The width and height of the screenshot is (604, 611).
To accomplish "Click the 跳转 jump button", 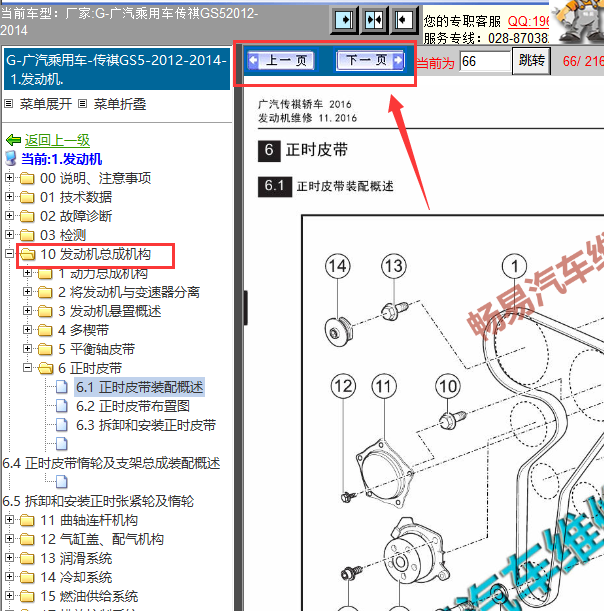I will point(532,60).
